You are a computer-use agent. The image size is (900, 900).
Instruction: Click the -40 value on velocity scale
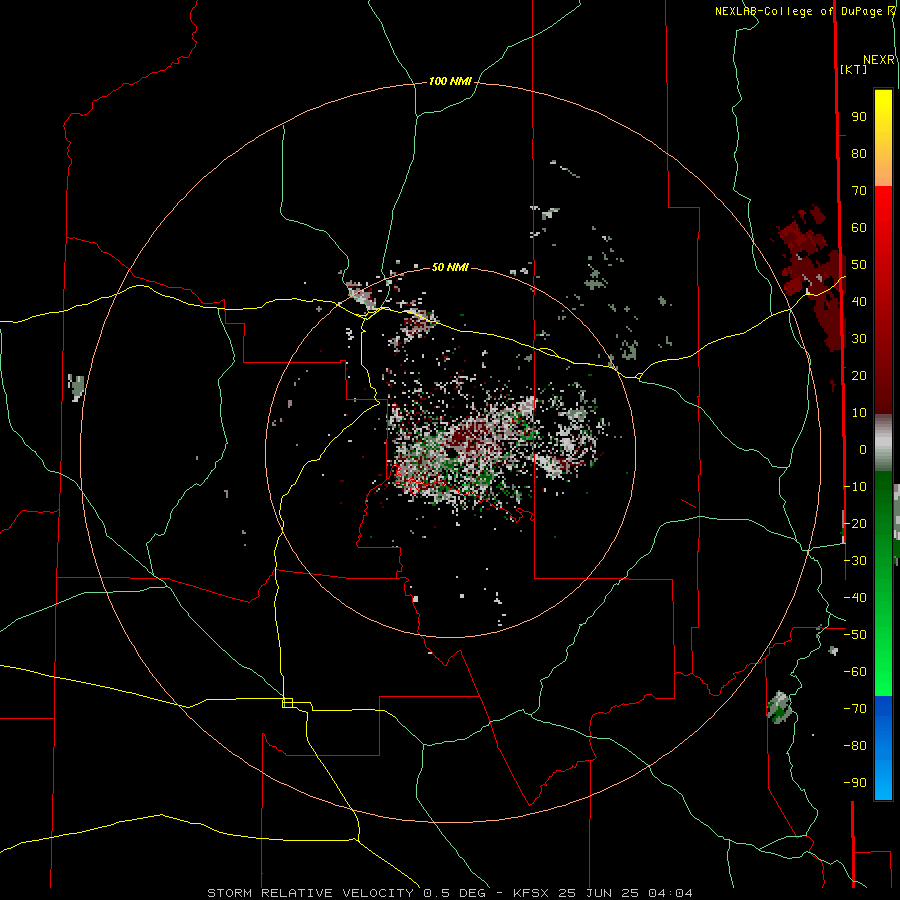pos(855,598)
